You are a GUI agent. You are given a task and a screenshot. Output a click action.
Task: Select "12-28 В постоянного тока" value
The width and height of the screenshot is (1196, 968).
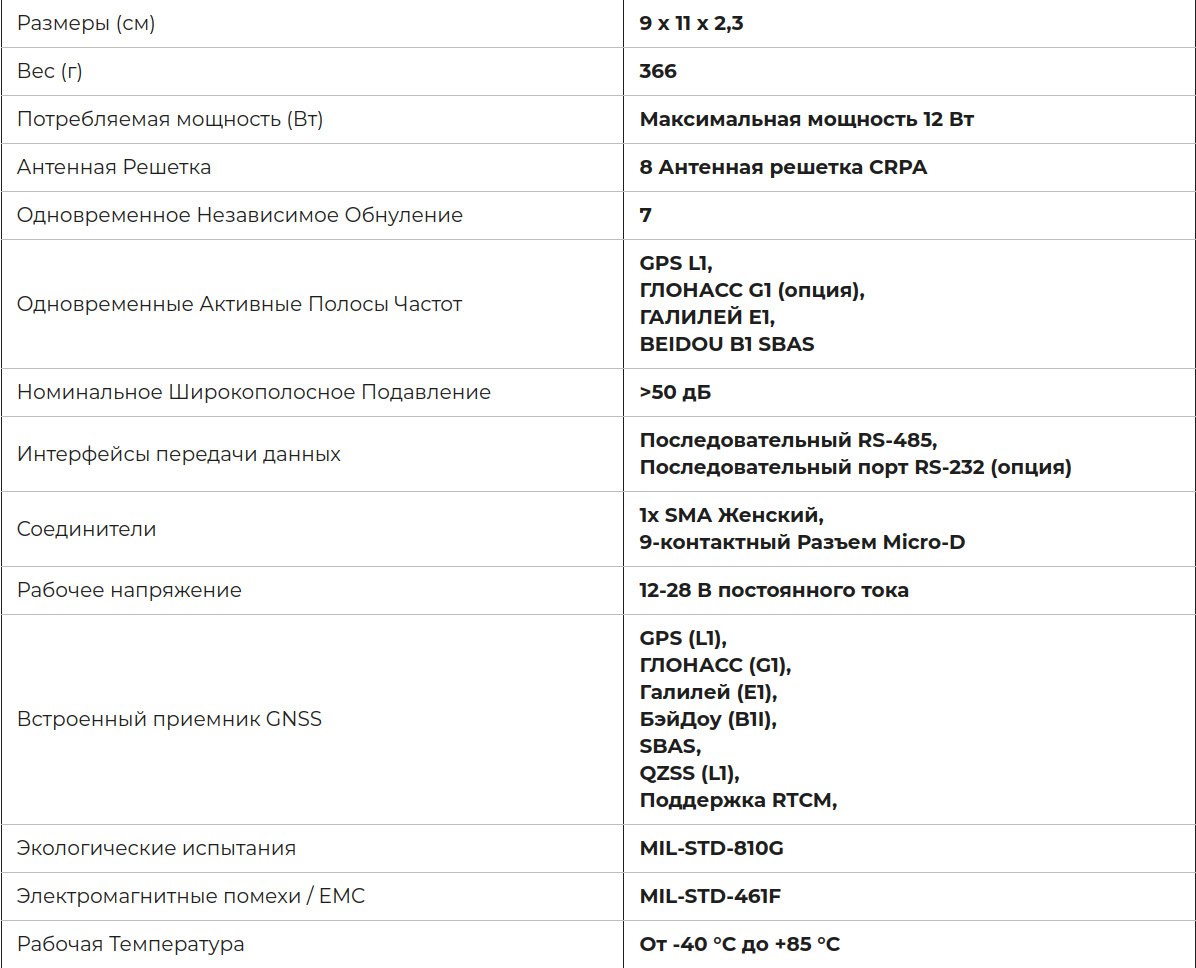(x=774, y=590)
